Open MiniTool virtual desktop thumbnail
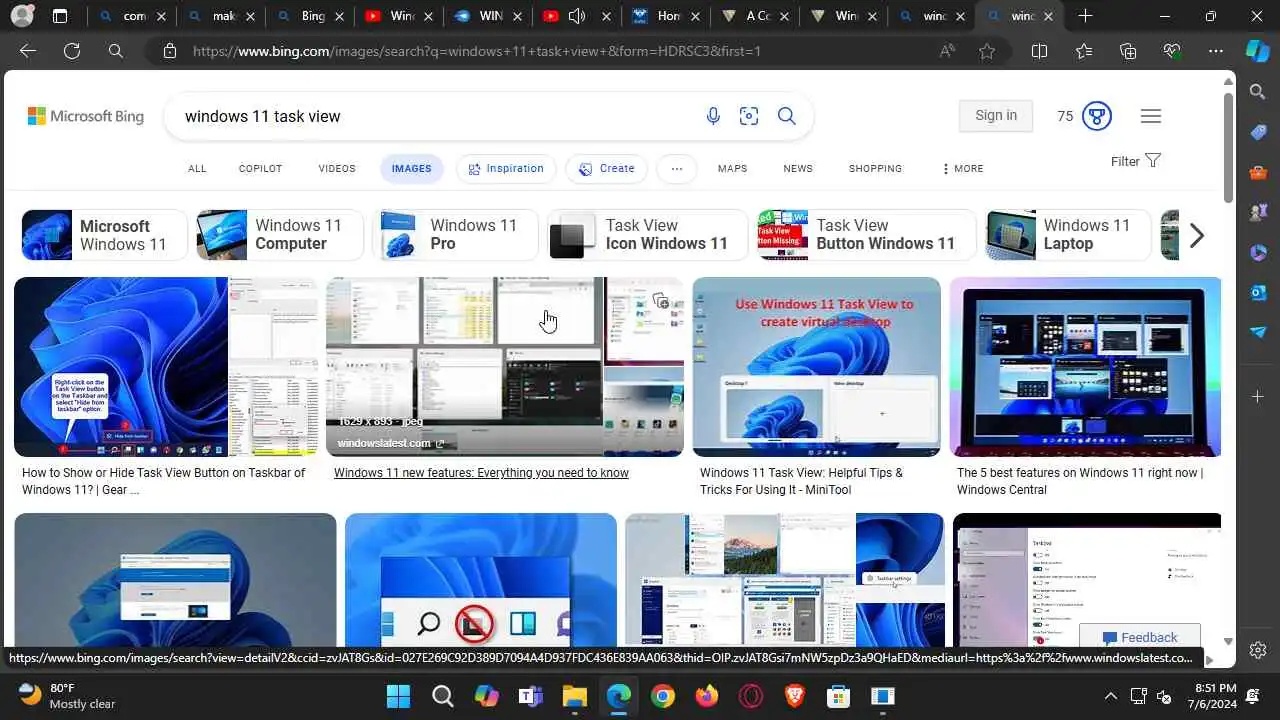 (816, 367)
